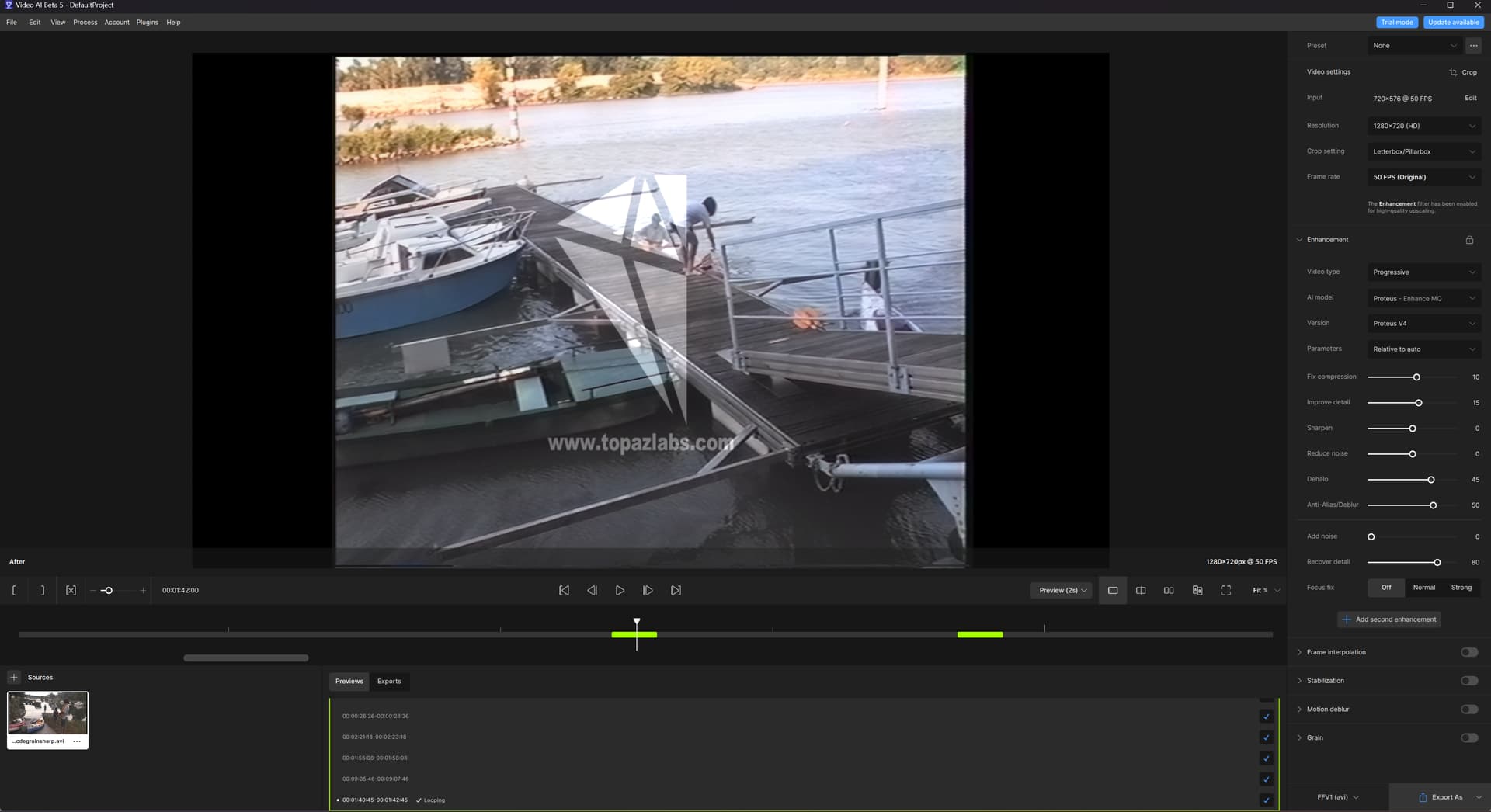1491x812 pixels.
Task: Select the cdegrainsharp.avi source thumbnail
Action: click(x=47, y=715)
